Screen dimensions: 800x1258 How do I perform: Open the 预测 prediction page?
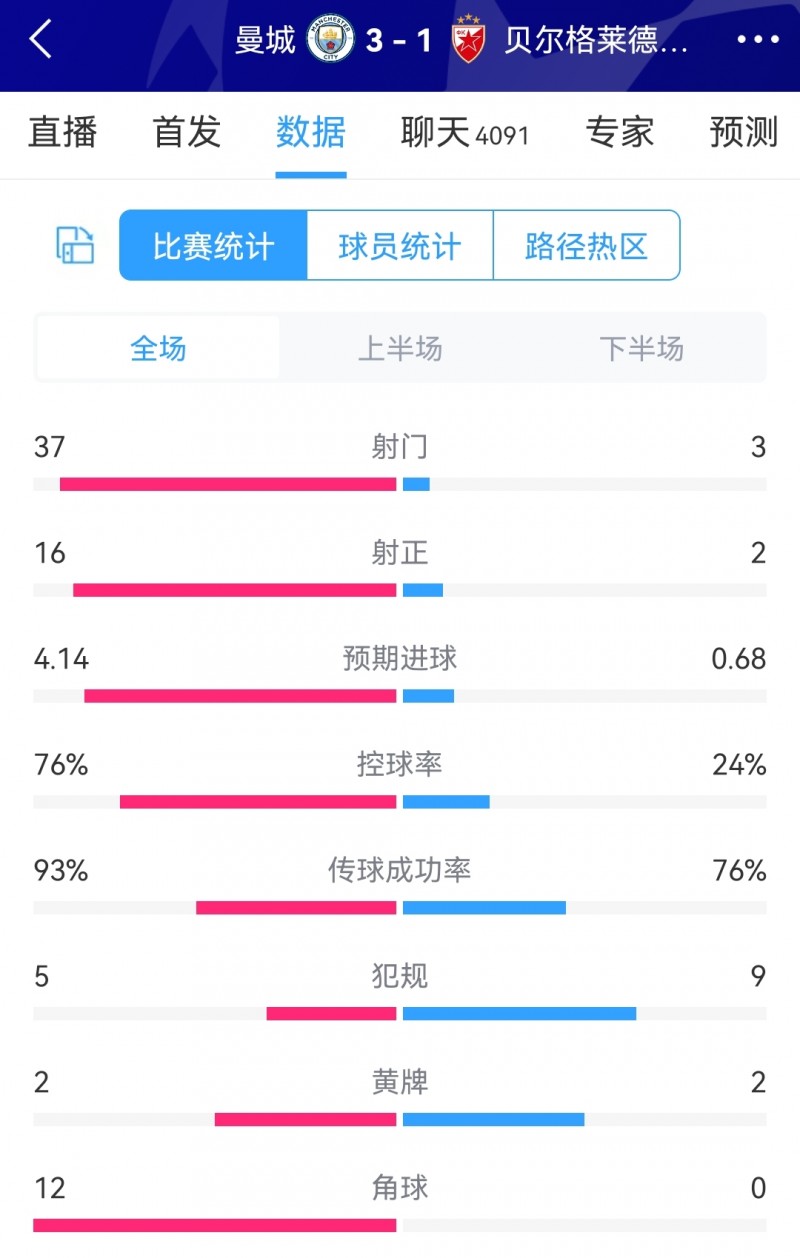pyautogui.click(x=740, y=134)
